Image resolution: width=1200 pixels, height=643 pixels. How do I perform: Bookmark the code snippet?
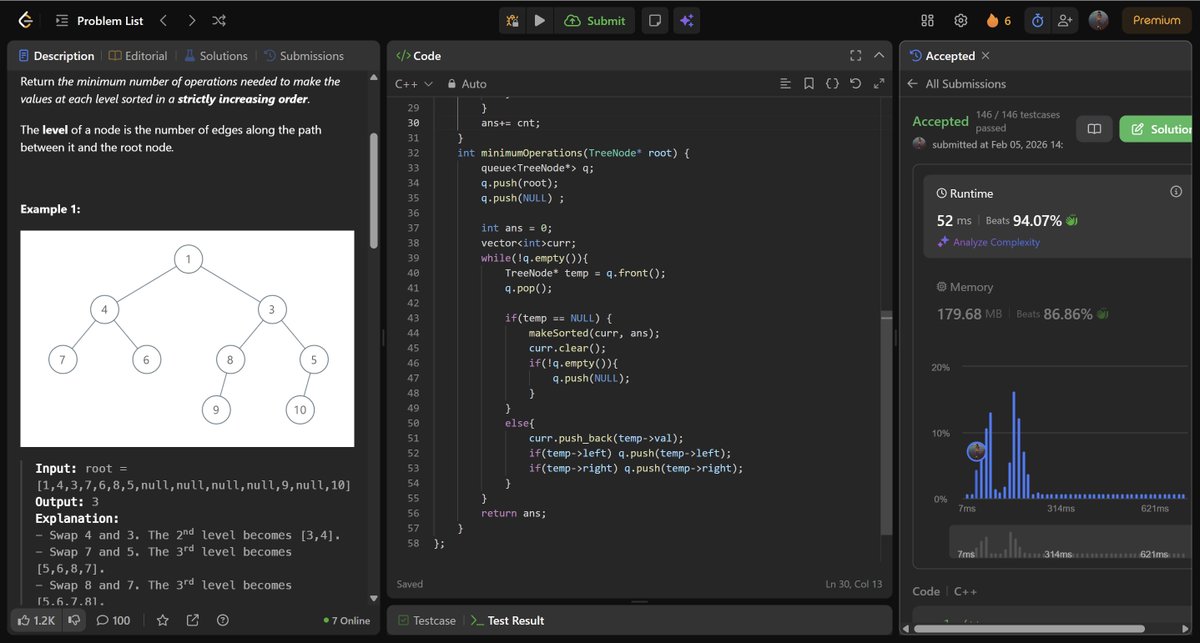pos(809,84)
